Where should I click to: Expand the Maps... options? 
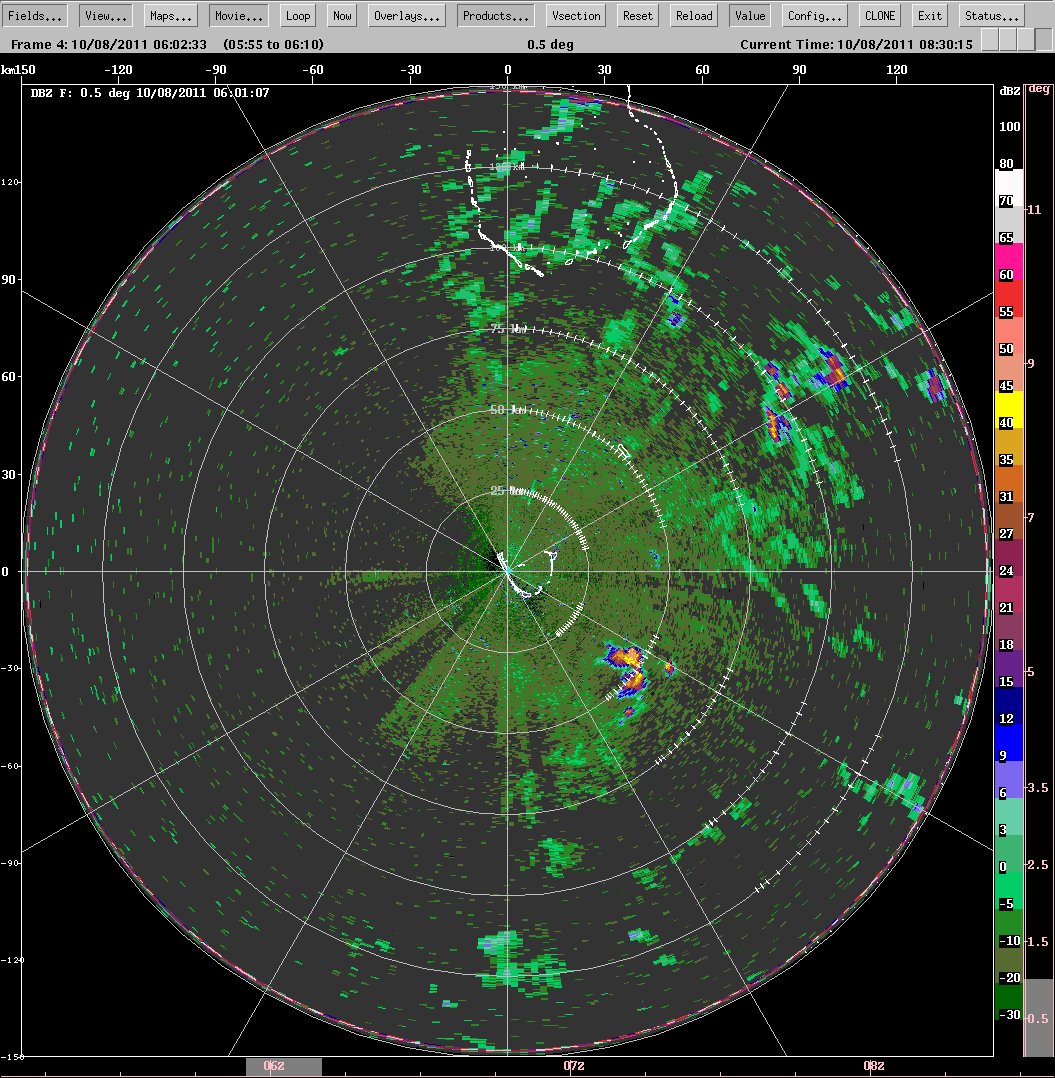coord(170,16)
